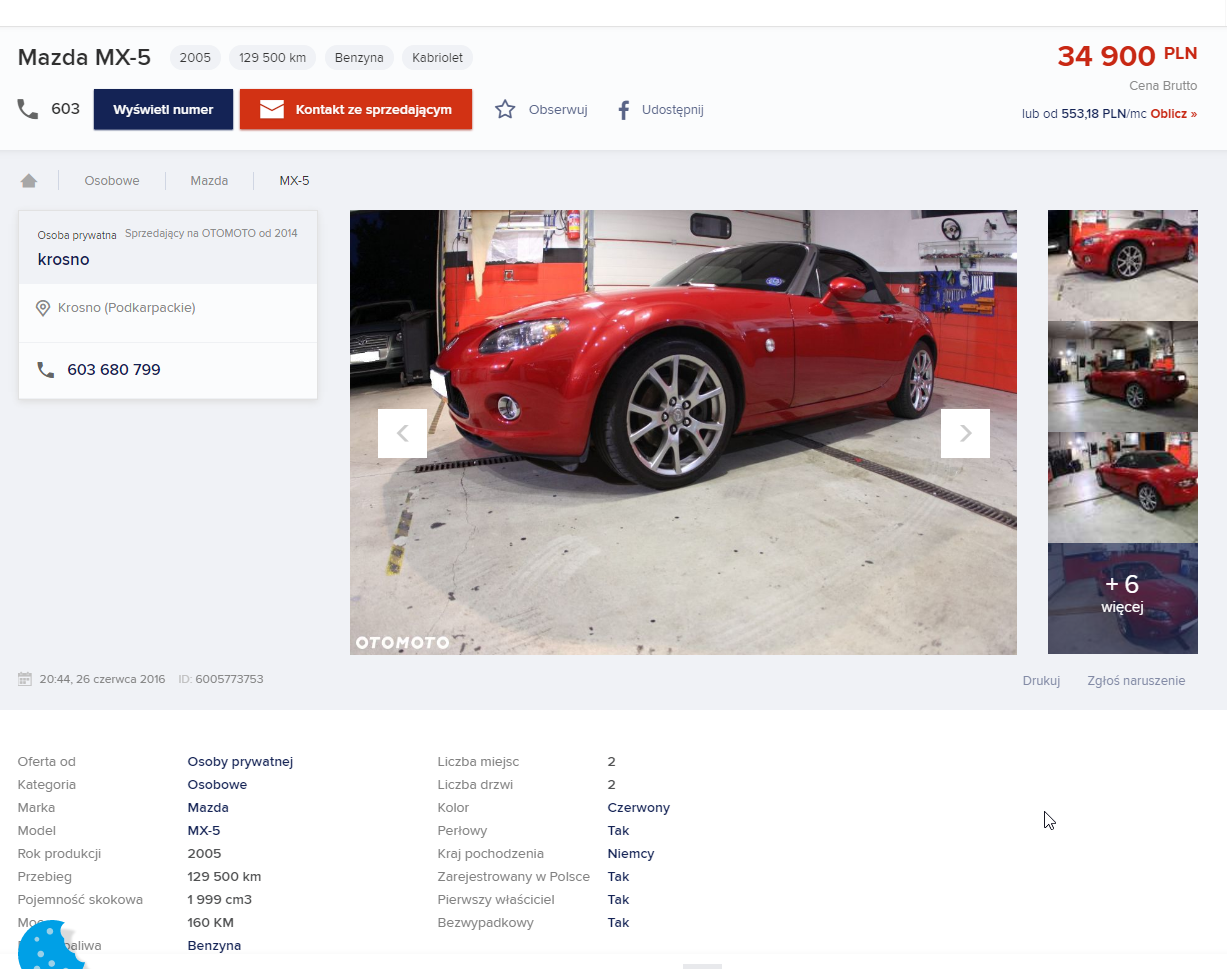Click the phone icon beside 603 in header
The height and width of the screenshot is (969, 1227).
point(28,109)
